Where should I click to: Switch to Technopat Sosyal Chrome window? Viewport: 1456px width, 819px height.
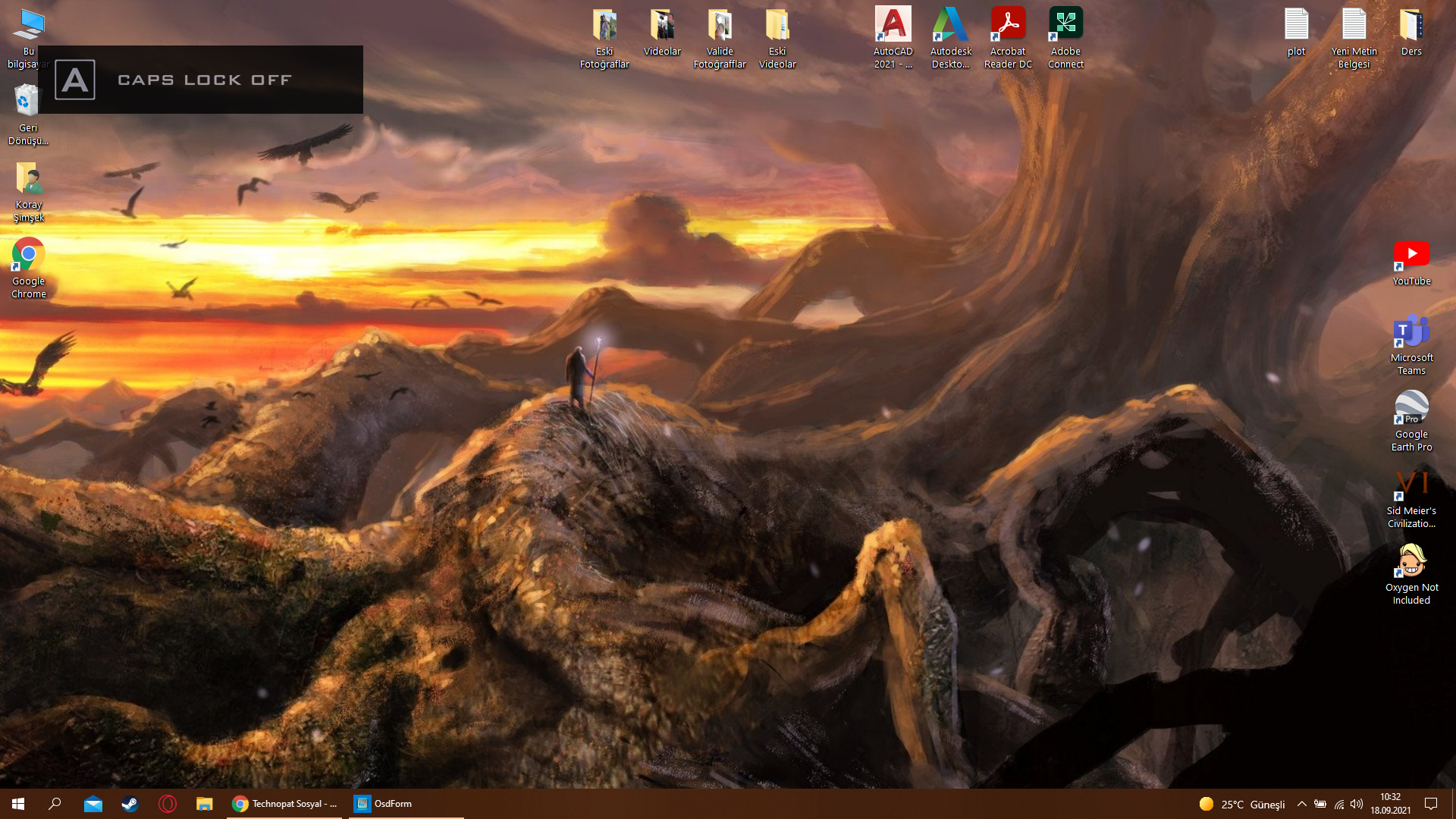(285, 804)
